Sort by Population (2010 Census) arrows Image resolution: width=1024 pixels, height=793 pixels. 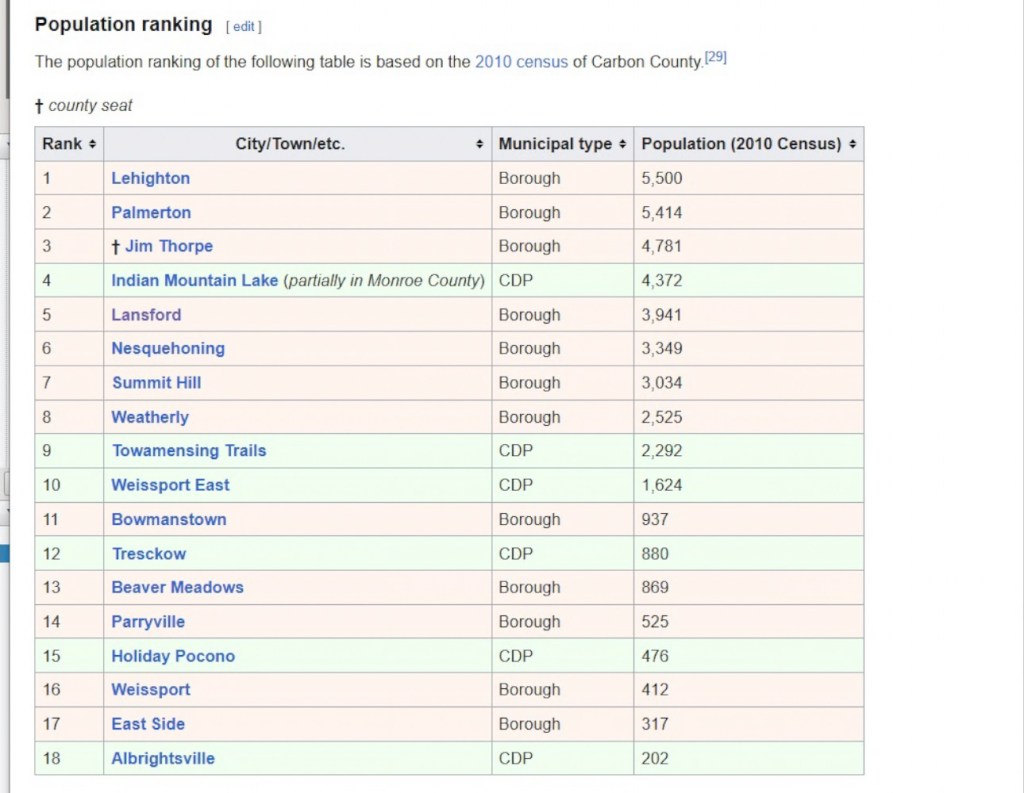(852, 144)
